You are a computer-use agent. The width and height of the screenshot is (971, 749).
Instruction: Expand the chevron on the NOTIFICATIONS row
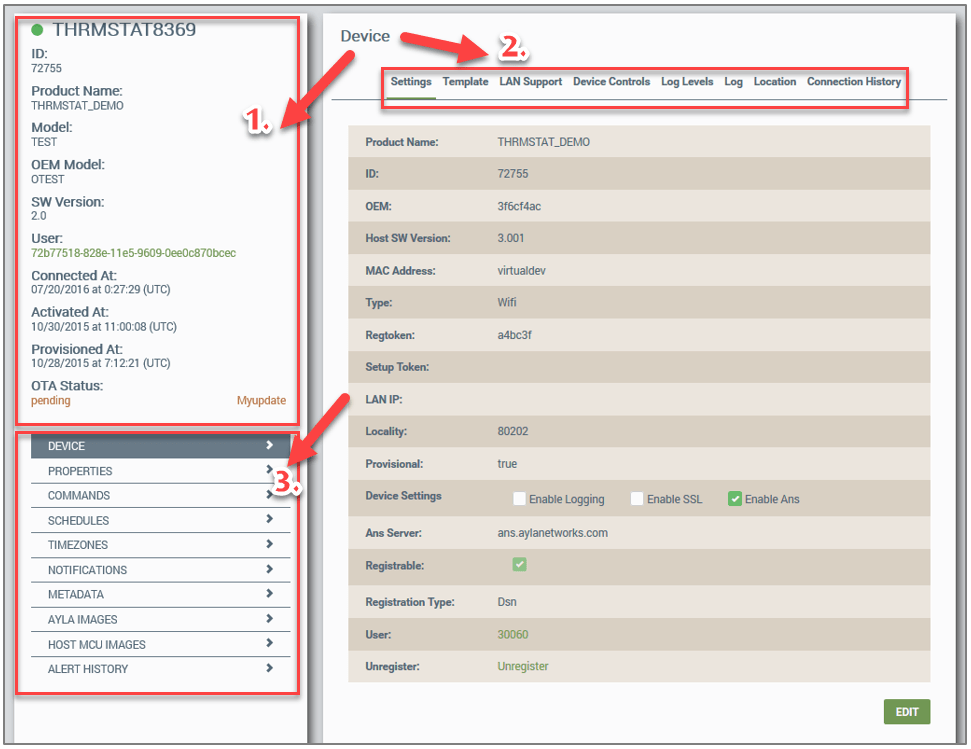point(269,568)
